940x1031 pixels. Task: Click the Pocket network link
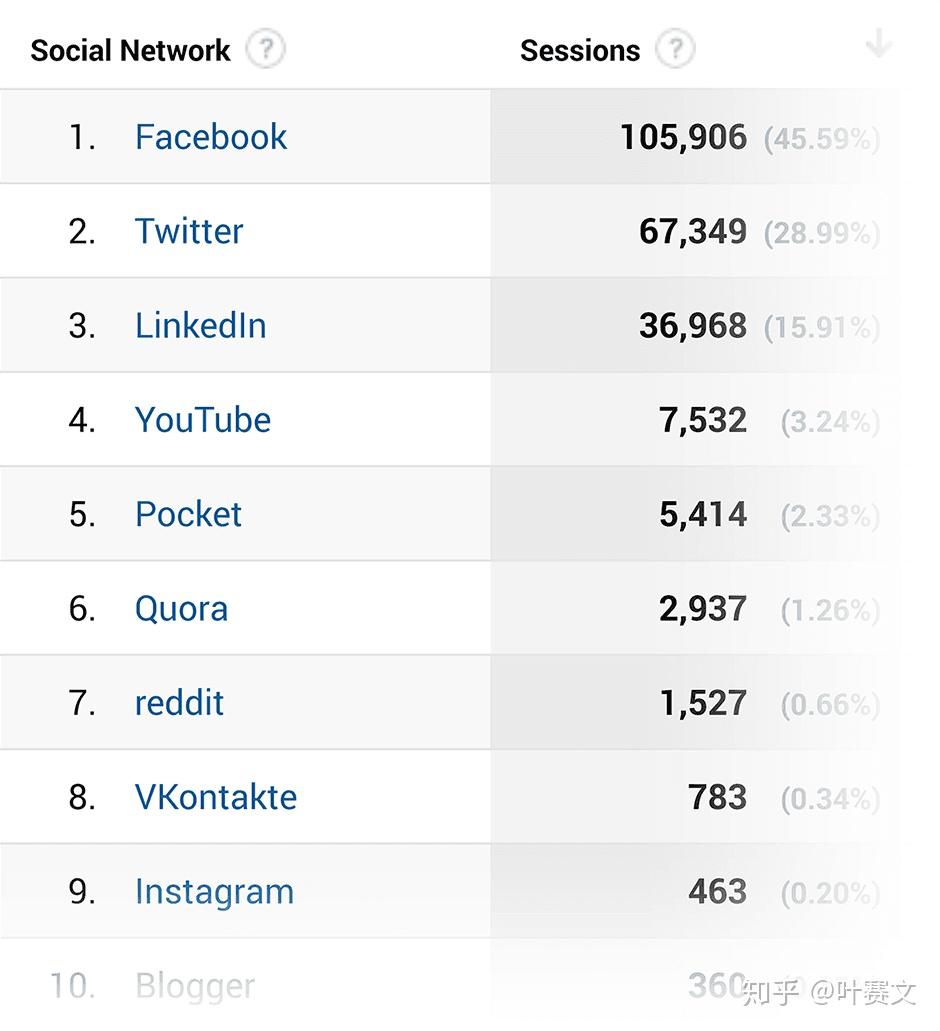click(x=188, y=514)
